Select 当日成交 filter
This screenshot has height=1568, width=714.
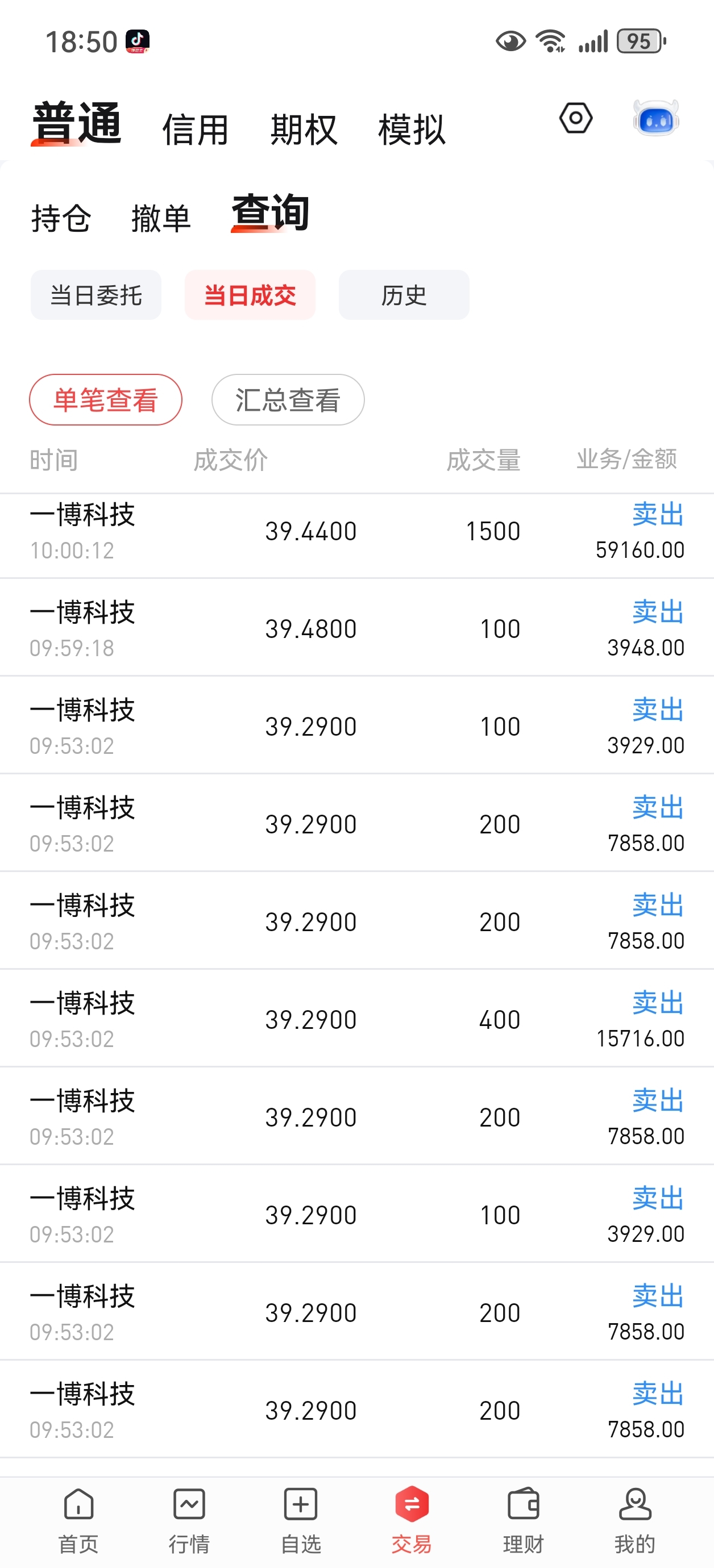tap(250, 295)
